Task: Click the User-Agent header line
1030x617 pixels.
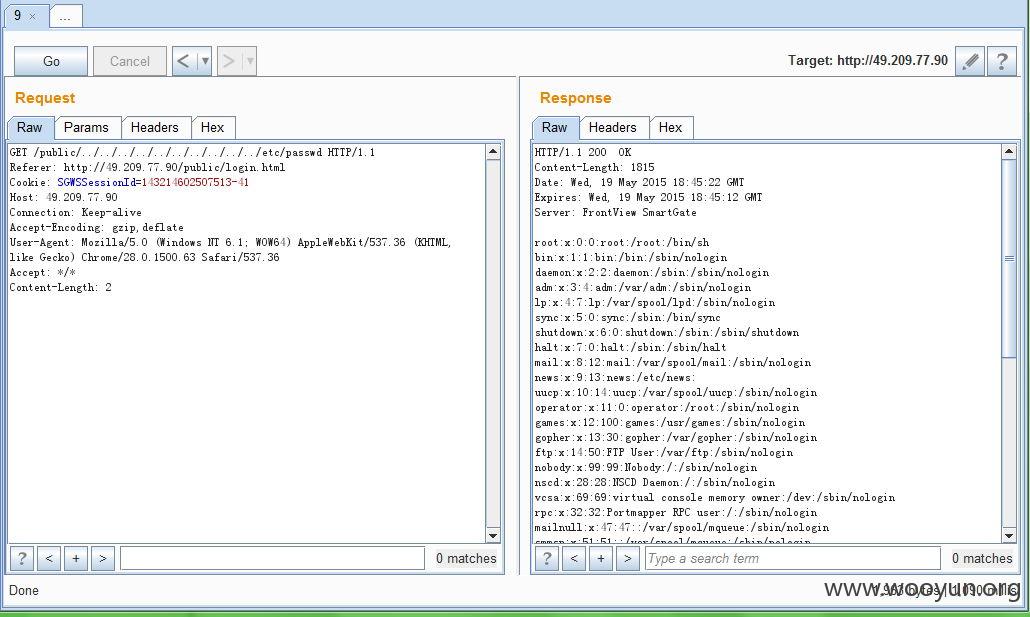Action: (230, 250)
